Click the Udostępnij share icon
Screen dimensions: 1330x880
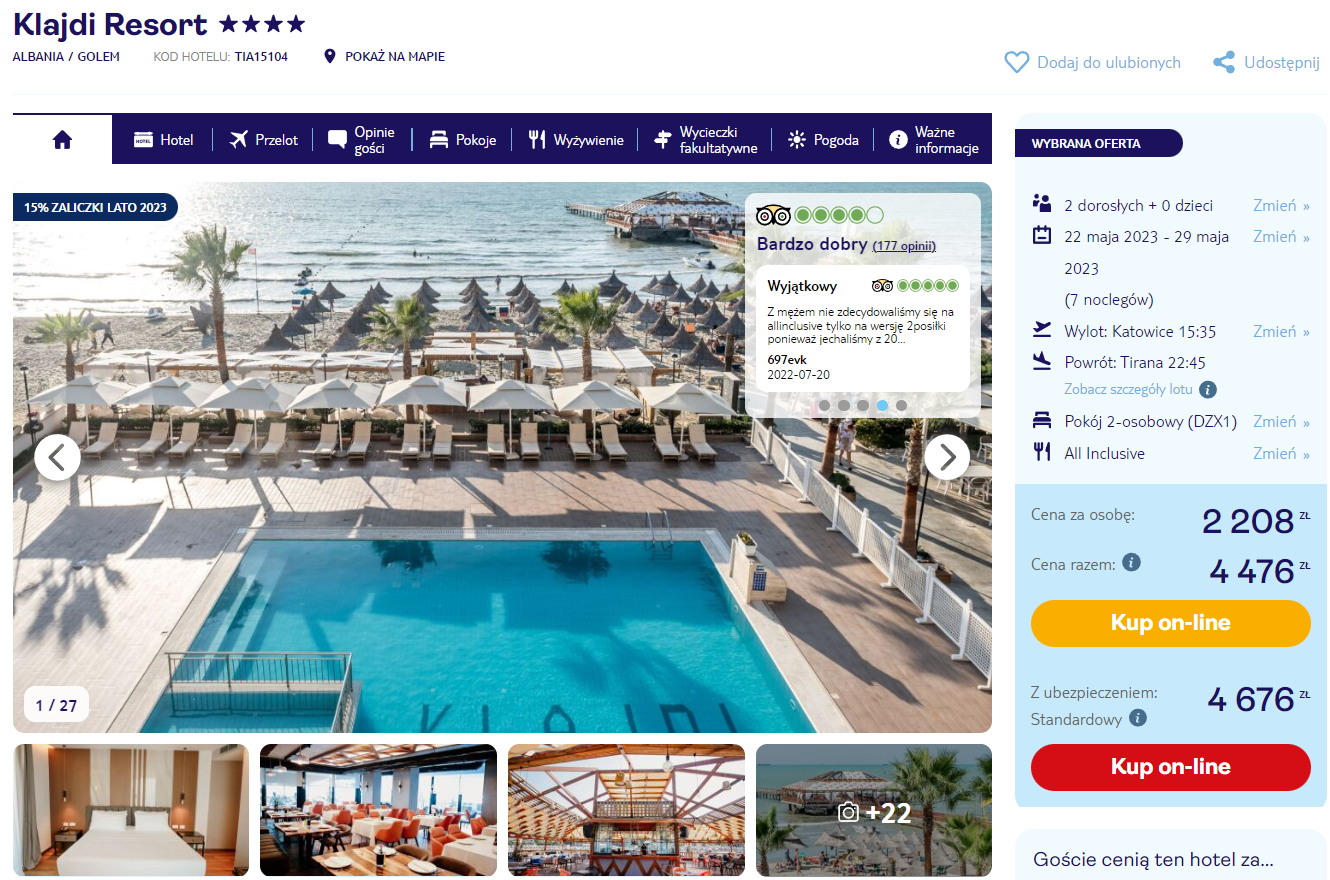tap(1224, 62)
